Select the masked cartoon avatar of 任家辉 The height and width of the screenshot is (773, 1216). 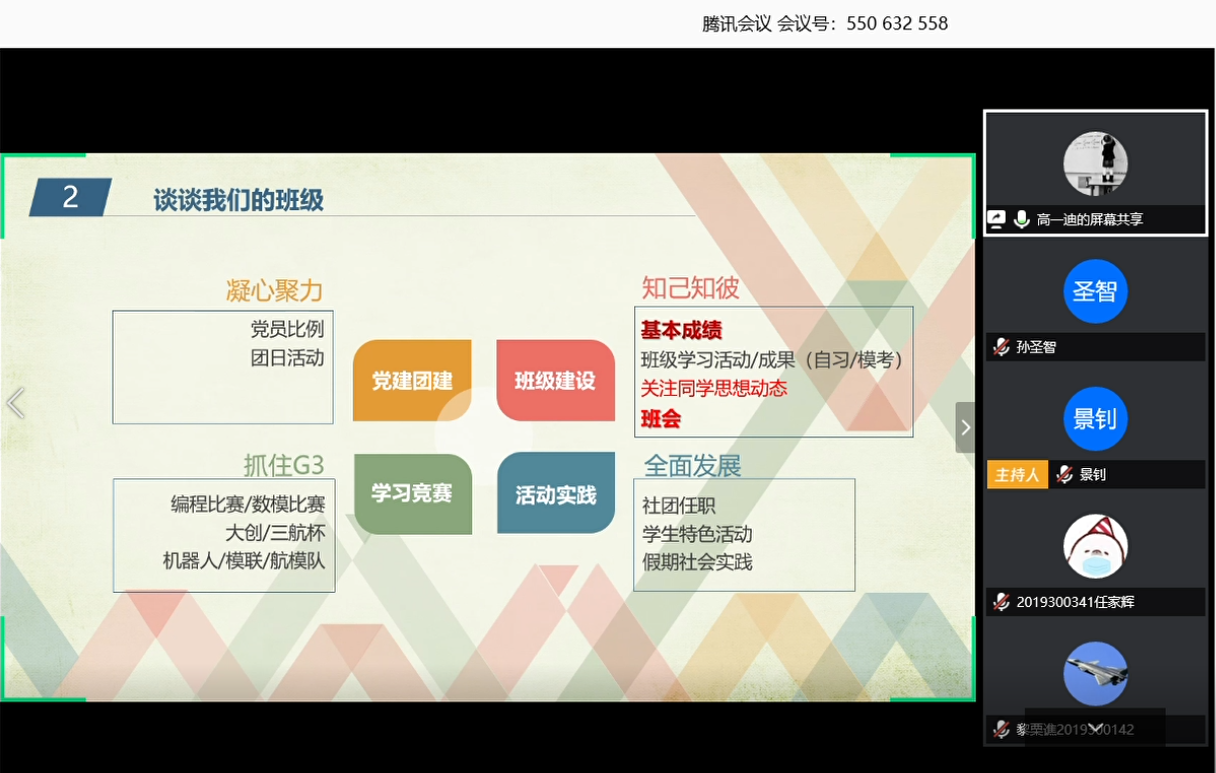(1095, 546)
